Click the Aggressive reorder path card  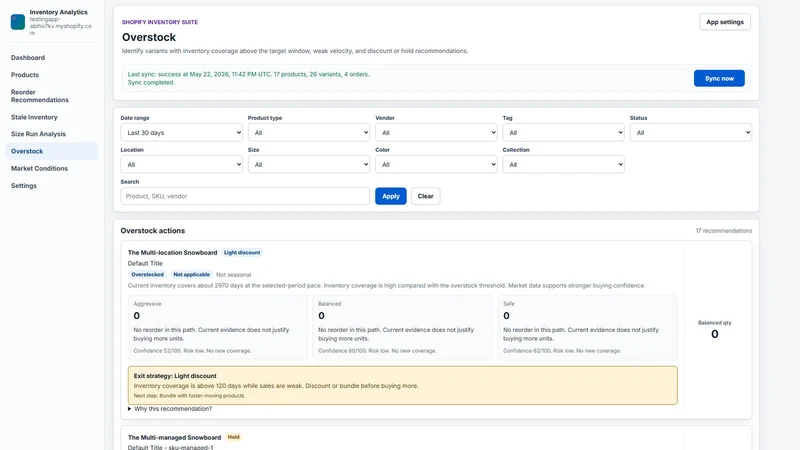tap(218, 327)
